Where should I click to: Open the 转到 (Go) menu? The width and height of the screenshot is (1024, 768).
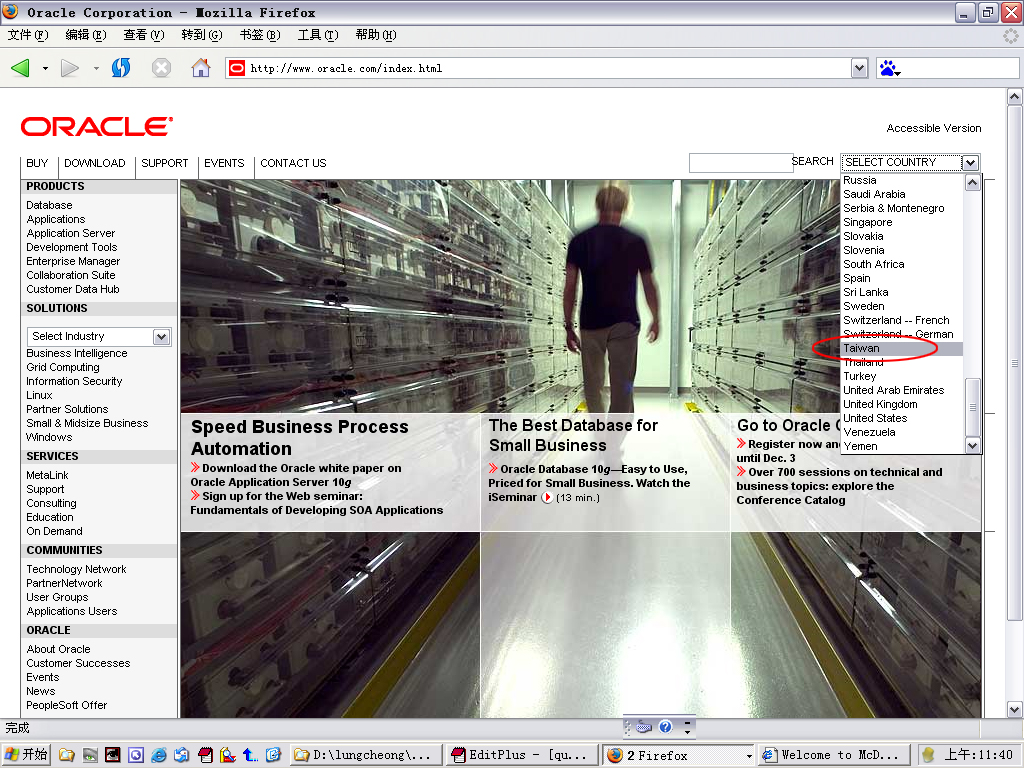[202, 35]
